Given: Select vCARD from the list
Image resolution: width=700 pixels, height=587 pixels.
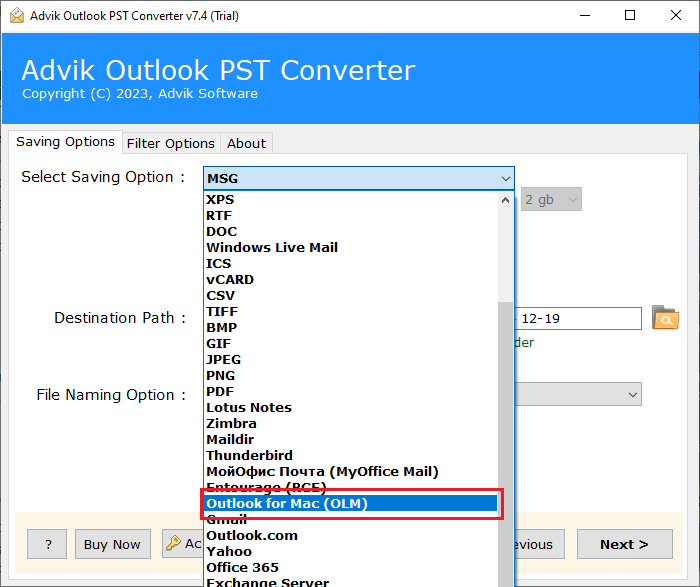Looking at the screenshot, I should pos(351,280).
